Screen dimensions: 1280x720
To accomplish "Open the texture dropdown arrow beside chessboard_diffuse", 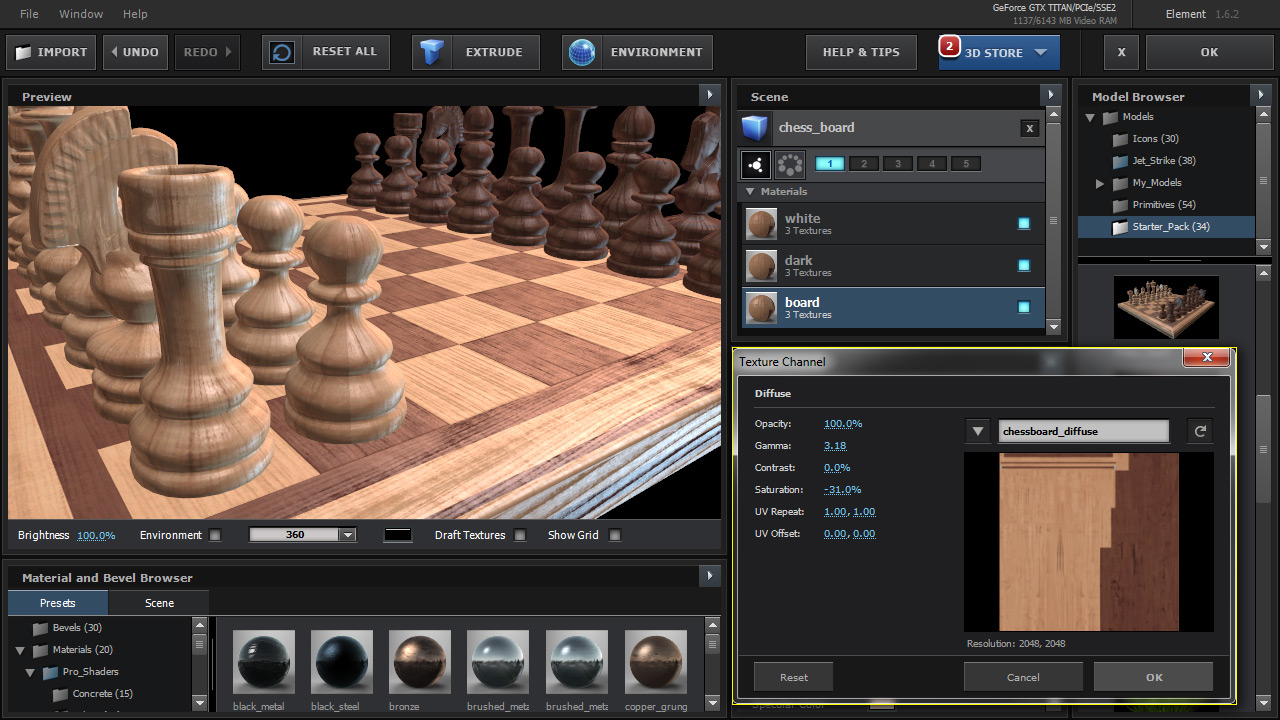I will [x=978, y=431].
